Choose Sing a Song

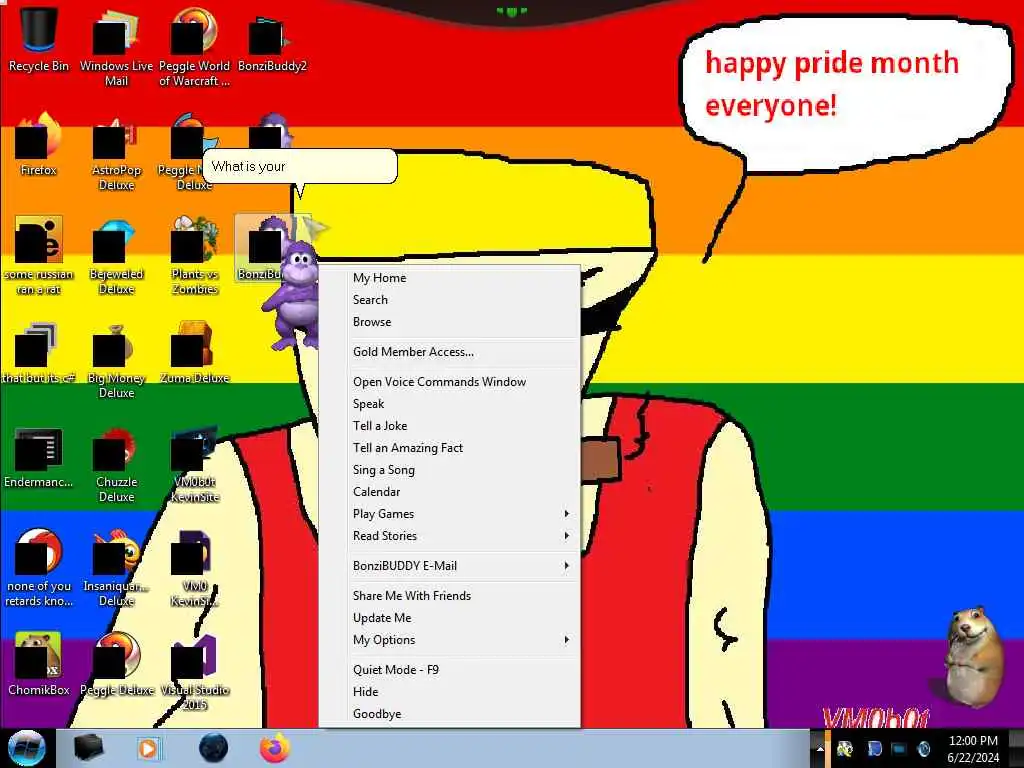pos(461,470)
